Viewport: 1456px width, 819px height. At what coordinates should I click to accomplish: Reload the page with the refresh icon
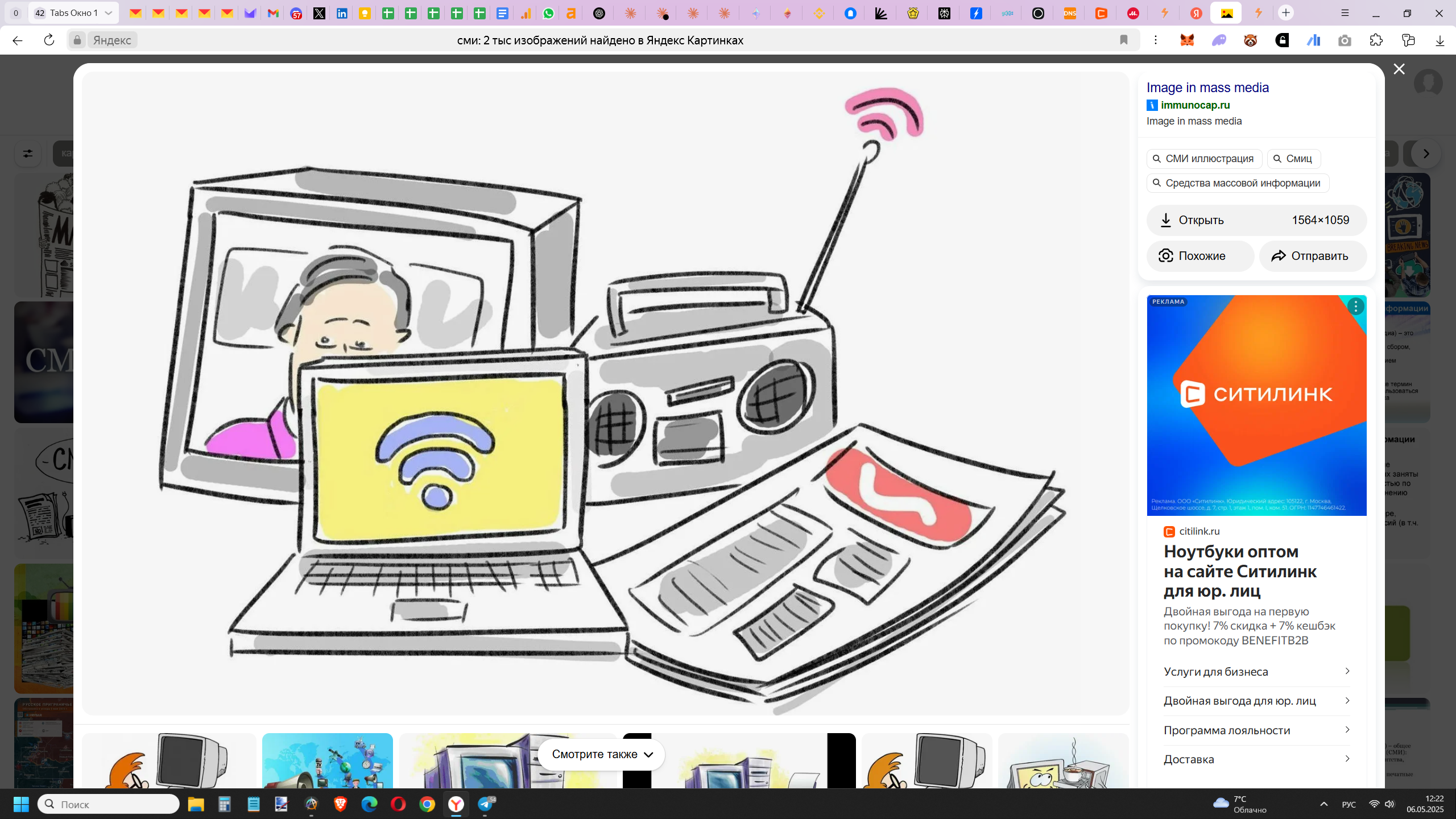[x=49, y=40]
